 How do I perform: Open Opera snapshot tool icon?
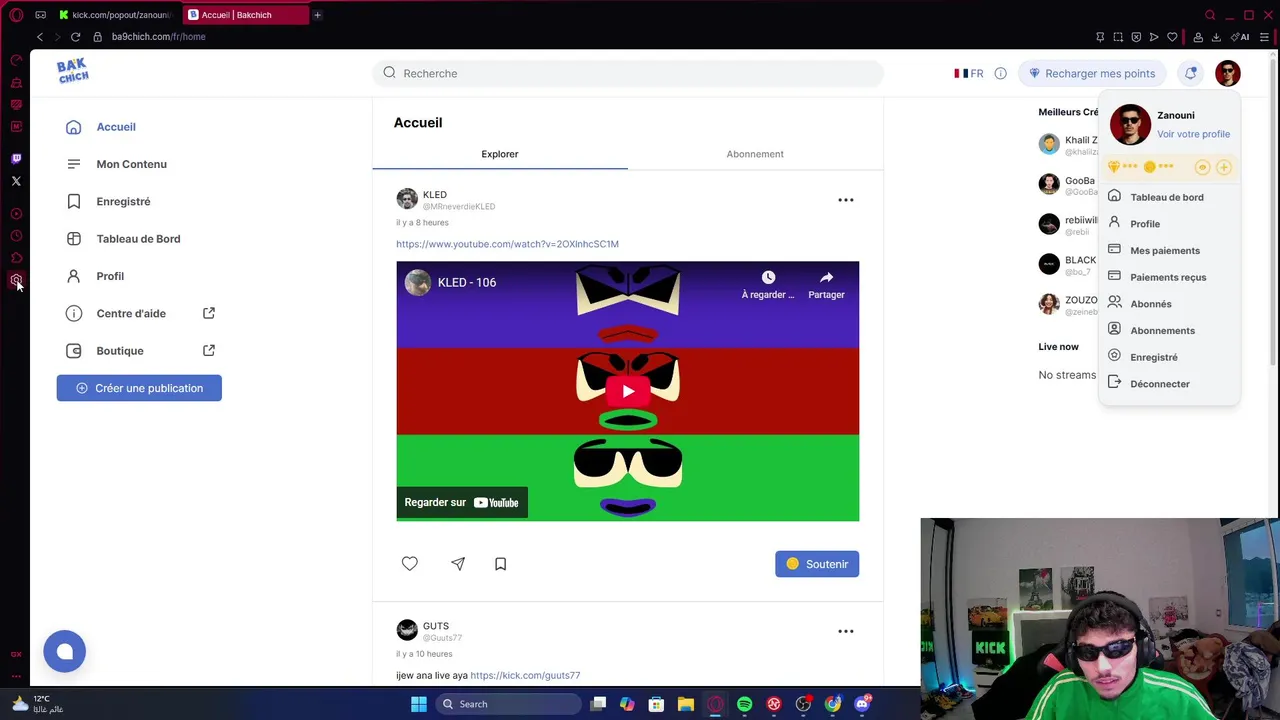click(x=1117, y=37)
